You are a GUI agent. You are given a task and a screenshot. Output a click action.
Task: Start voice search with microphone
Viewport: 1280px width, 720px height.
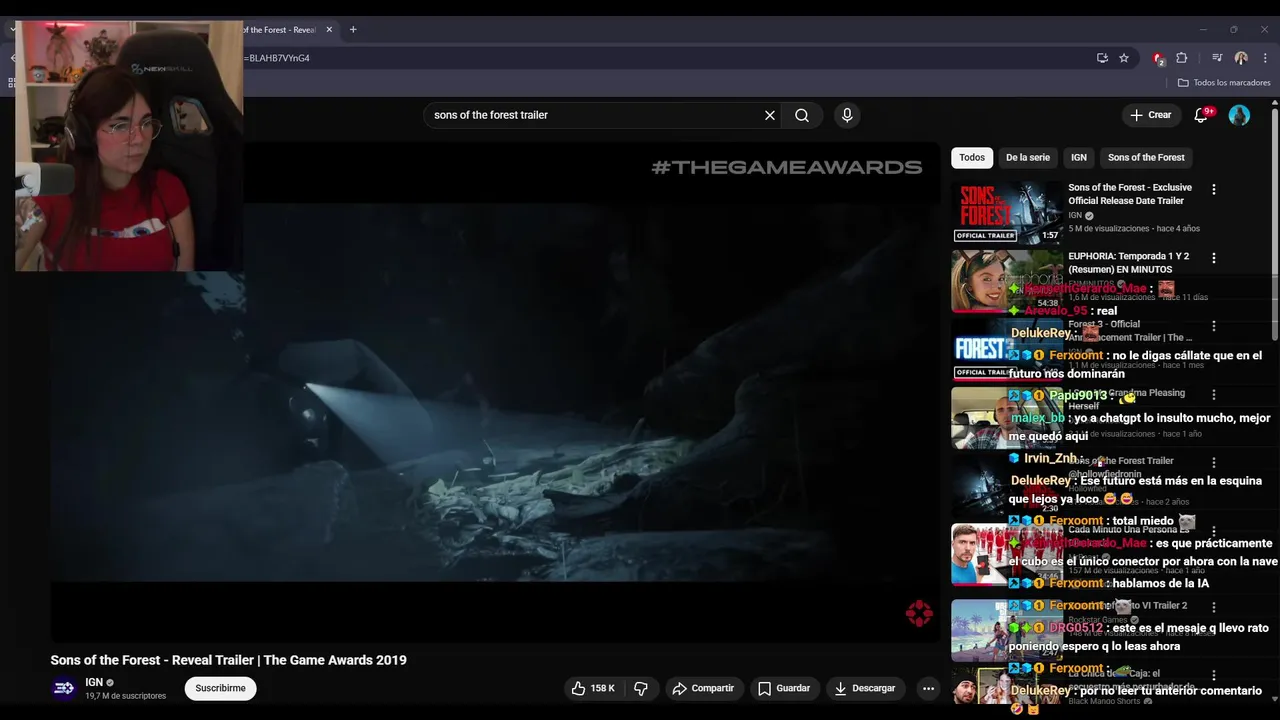coord(847,115)
